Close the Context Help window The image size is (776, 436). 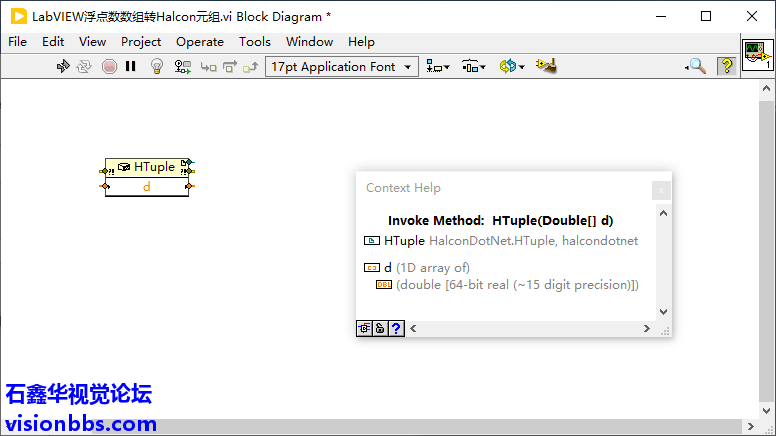pyautogui.click(x=660, y=189)
